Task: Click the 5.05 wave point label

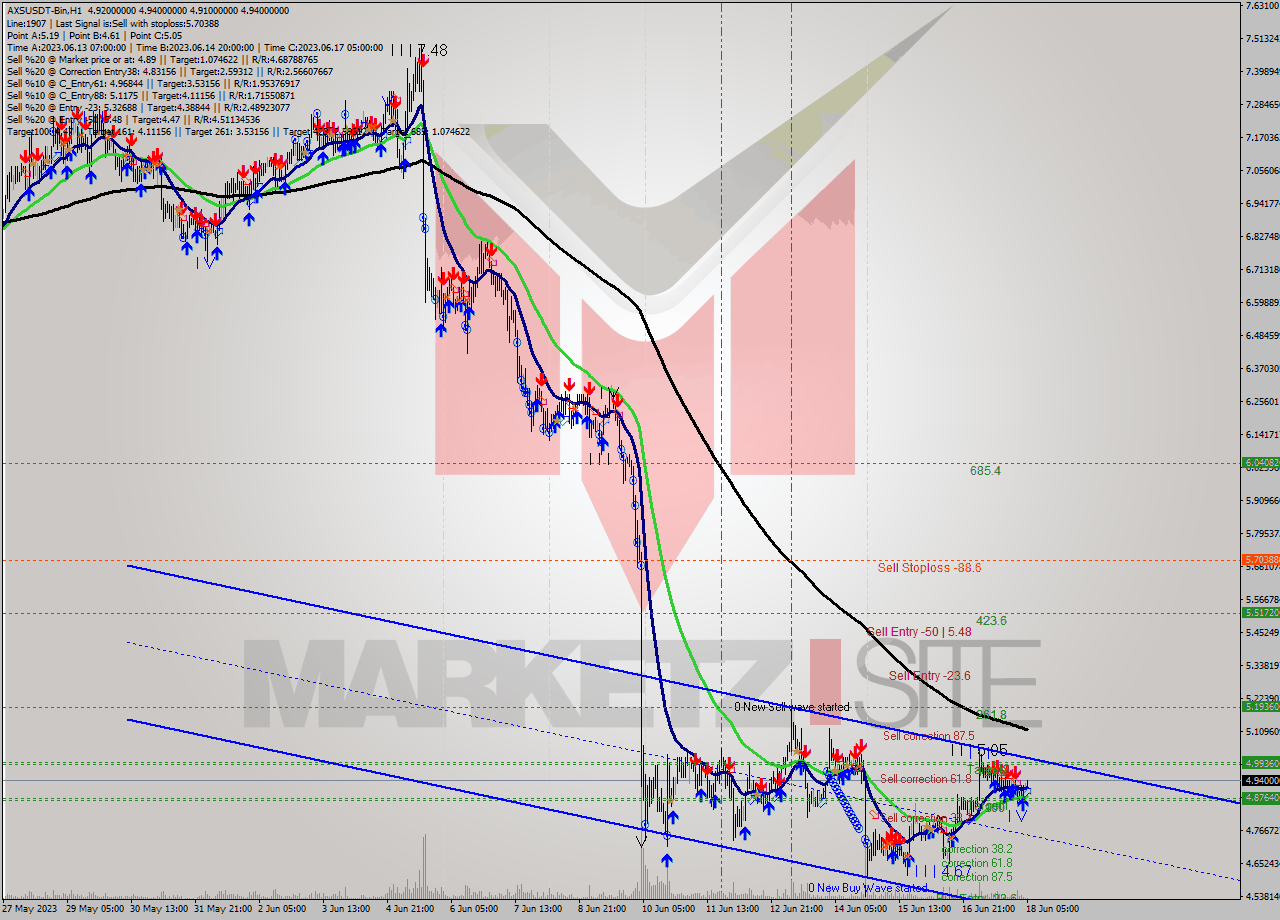Action: coord(992,750)
